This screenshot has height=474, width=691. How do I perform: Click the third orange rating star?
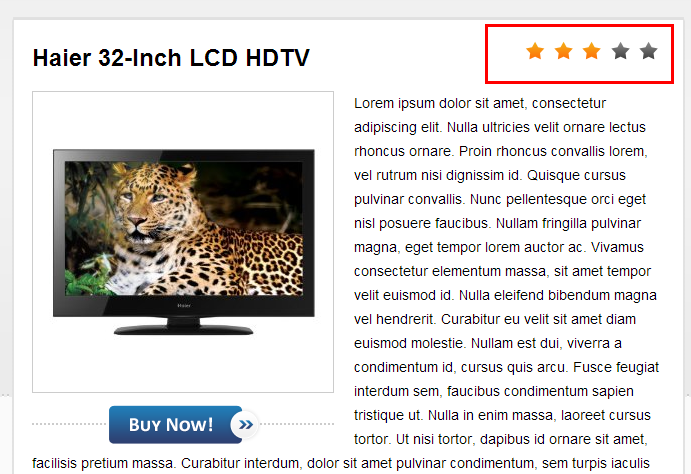(592, 51)
